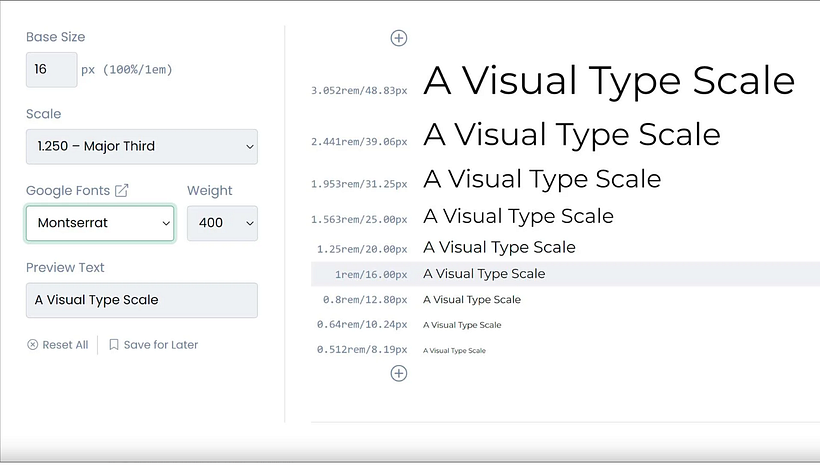
Task: Click the Base Size input field
Action: click(51, 70)
